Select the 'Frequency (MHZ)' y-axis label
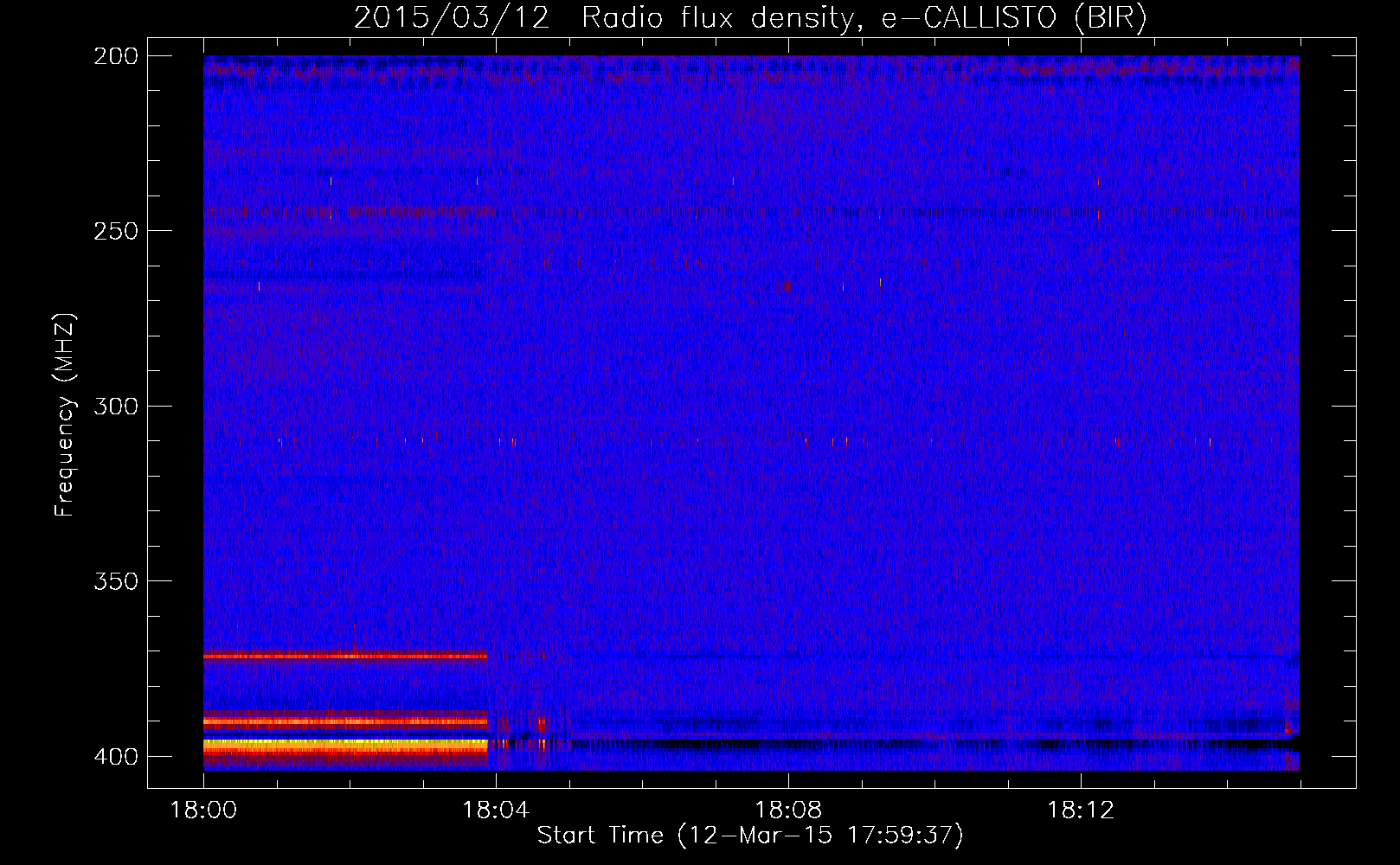The height and width of the screenshot is (865, 1400). click(65, 415)
